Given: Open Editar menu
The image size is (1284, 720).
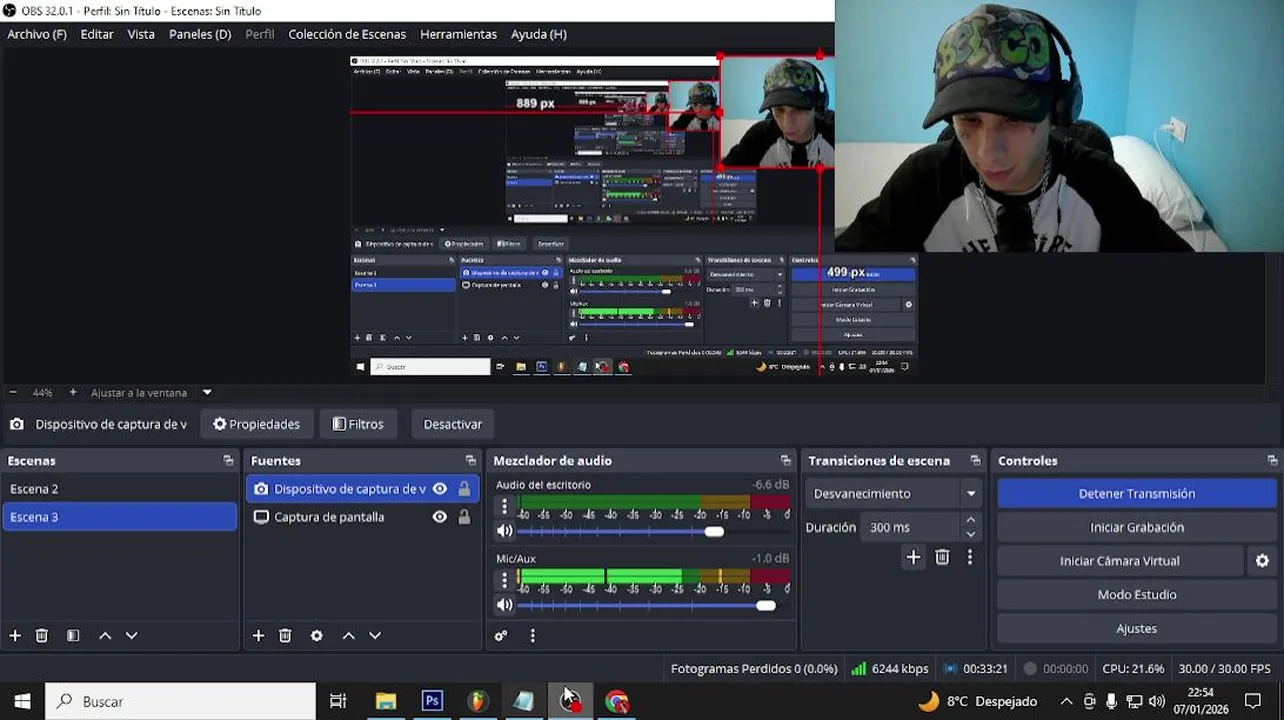Looking at the screenshot, I should point(97,34).
